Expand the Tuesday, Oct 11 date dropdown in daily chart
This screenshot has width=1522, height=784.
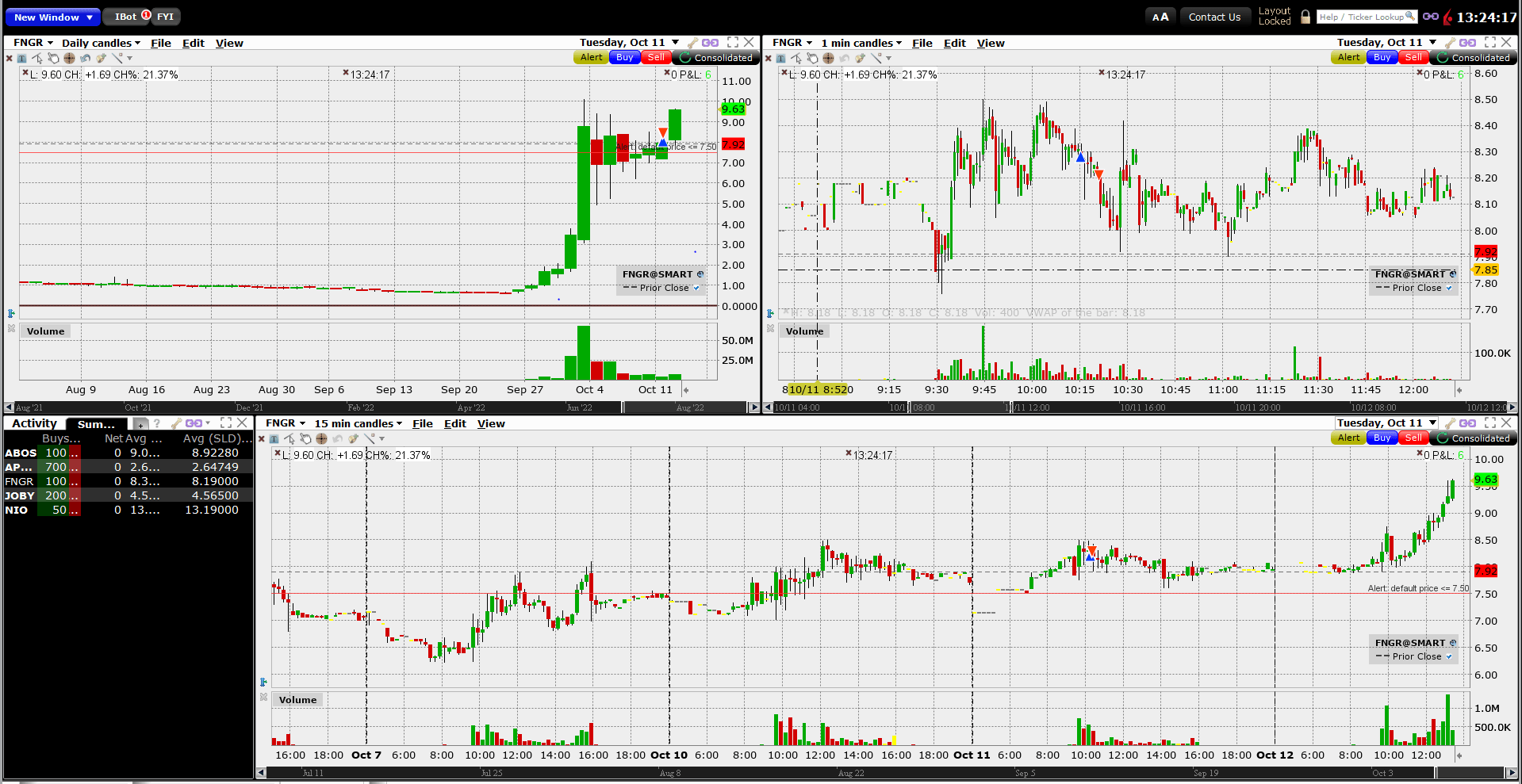(676, 43)
